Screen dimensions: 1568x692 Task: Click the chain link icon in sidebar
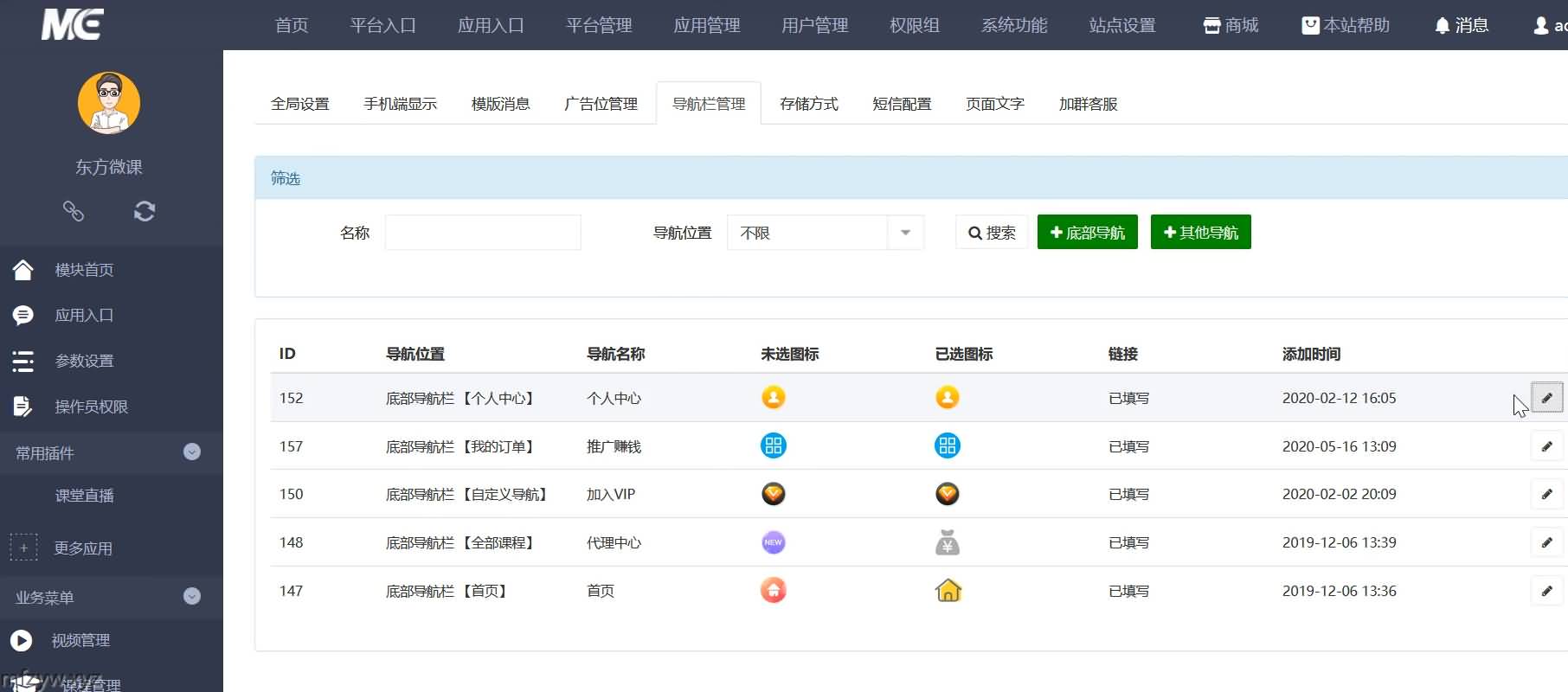(74, 211)
